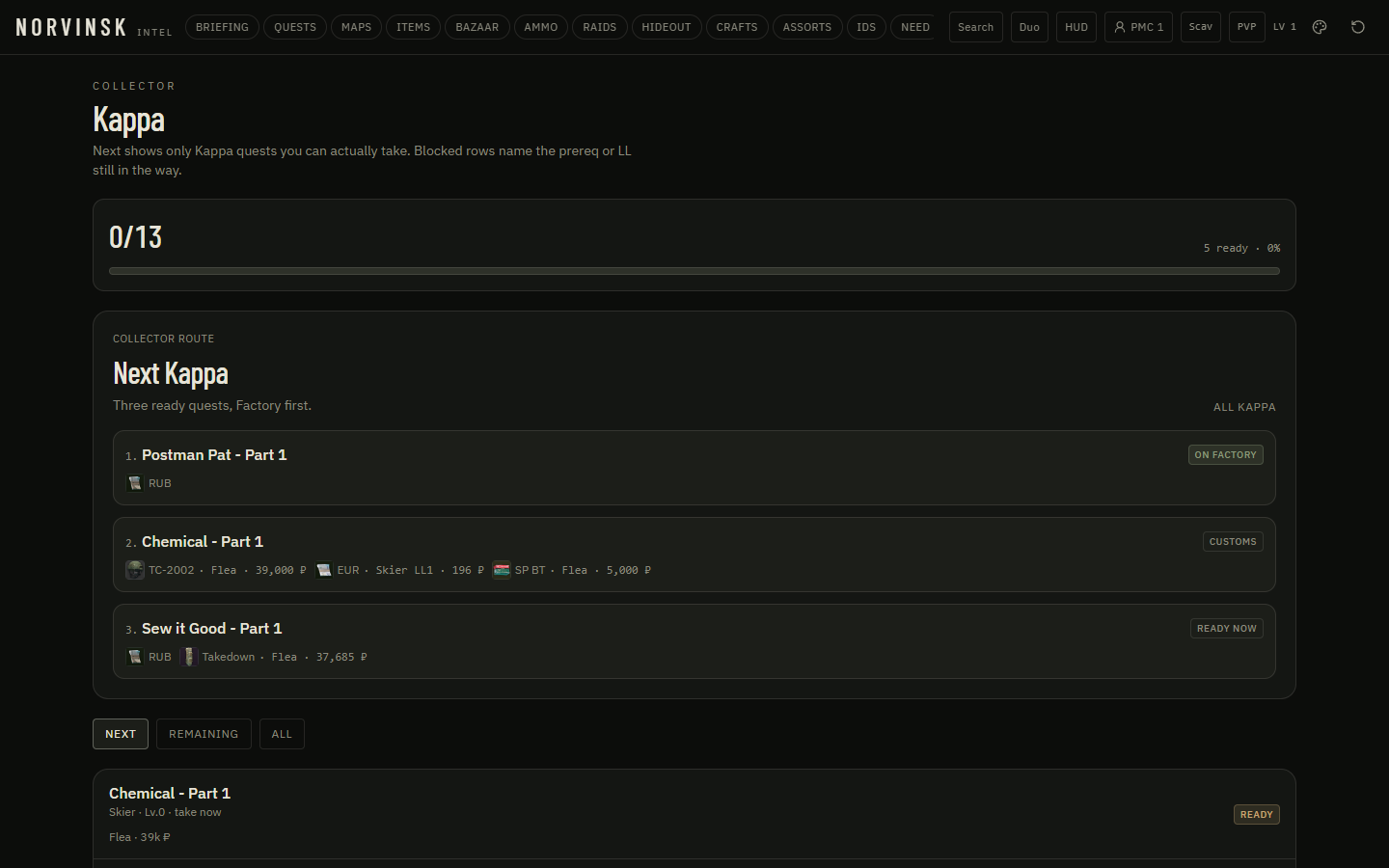The width and height of the screenshot is (1389, 868).
Task: Click the Ready badge on Chemical card
Action: tap(1257, 815)
